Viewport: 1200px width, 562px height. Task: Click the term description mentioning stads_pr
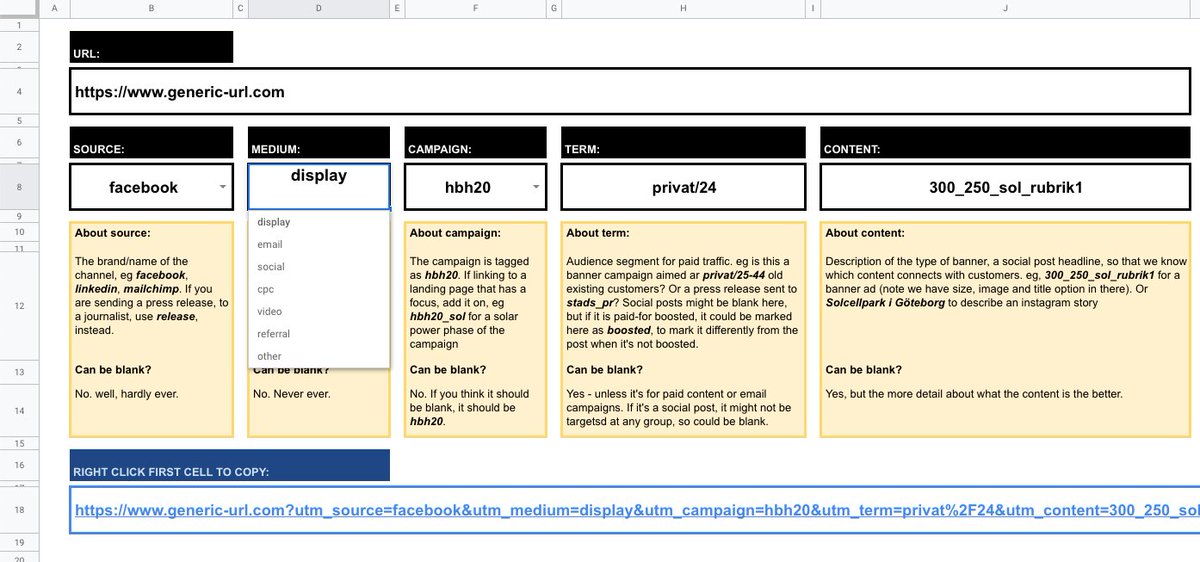click(x=682, y=303)
